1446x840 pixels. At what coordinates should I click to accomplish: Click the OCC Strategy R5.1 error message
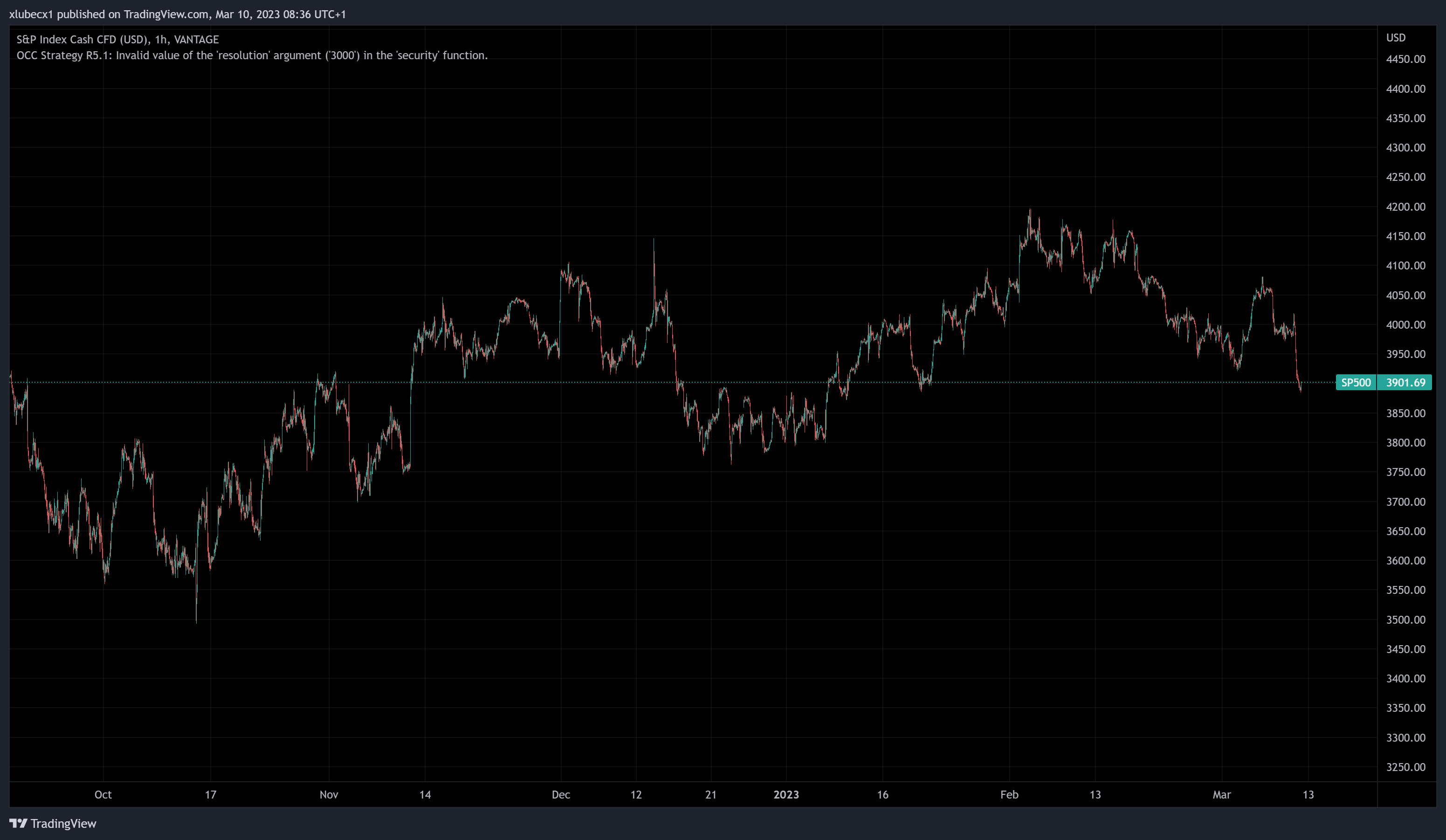click(252, 55)
